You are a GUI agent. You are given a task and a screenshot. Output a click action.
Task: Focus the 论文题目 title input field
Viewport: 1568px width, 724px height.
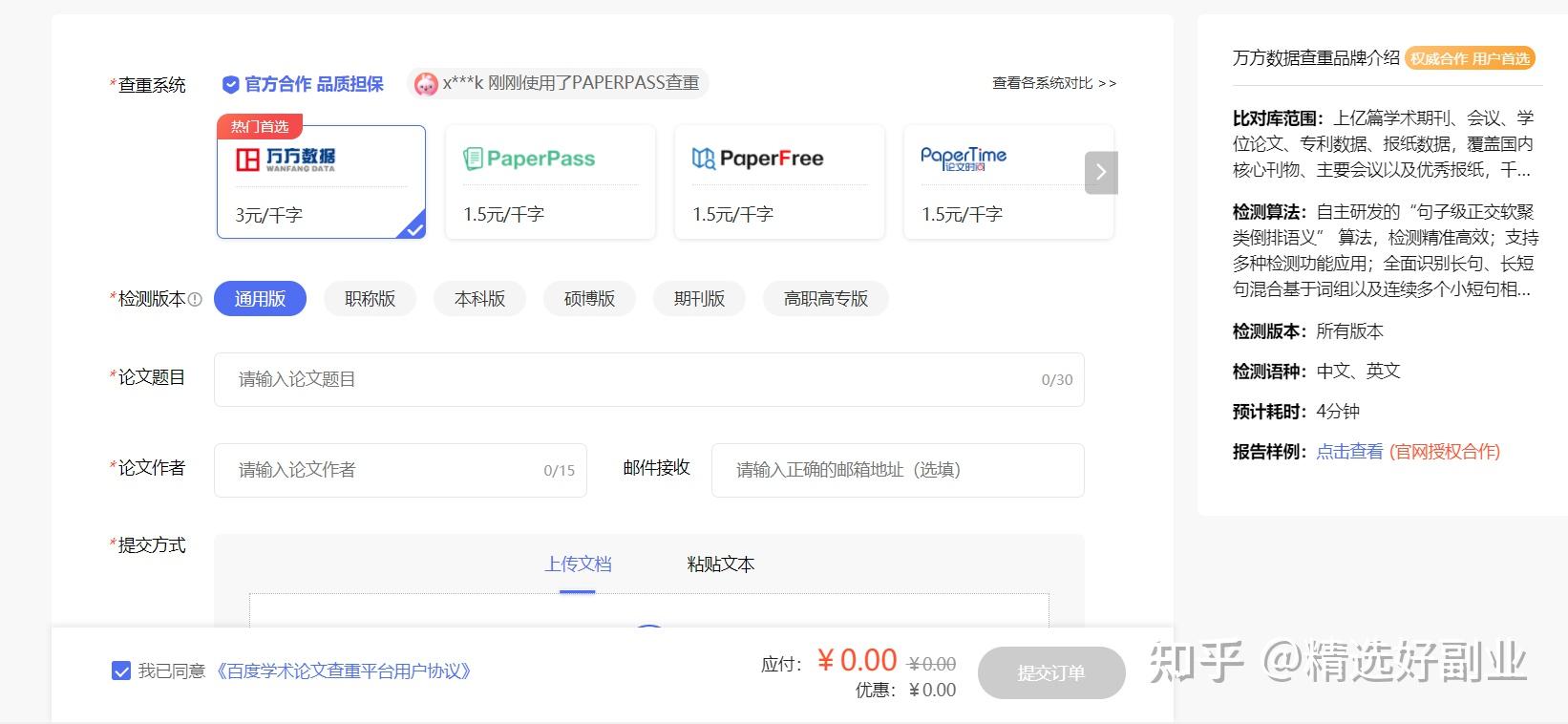pos(648,379)
